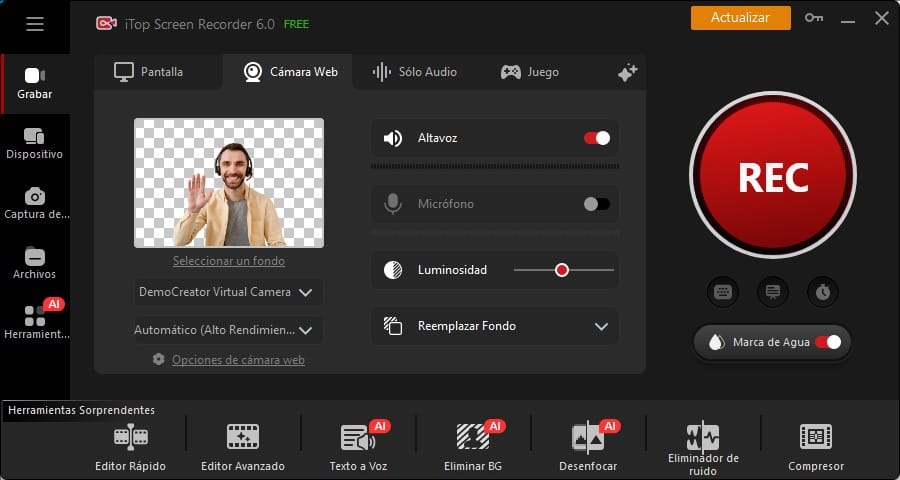
Task: Turn off the Marca de Agua switch
Action: 828,342
